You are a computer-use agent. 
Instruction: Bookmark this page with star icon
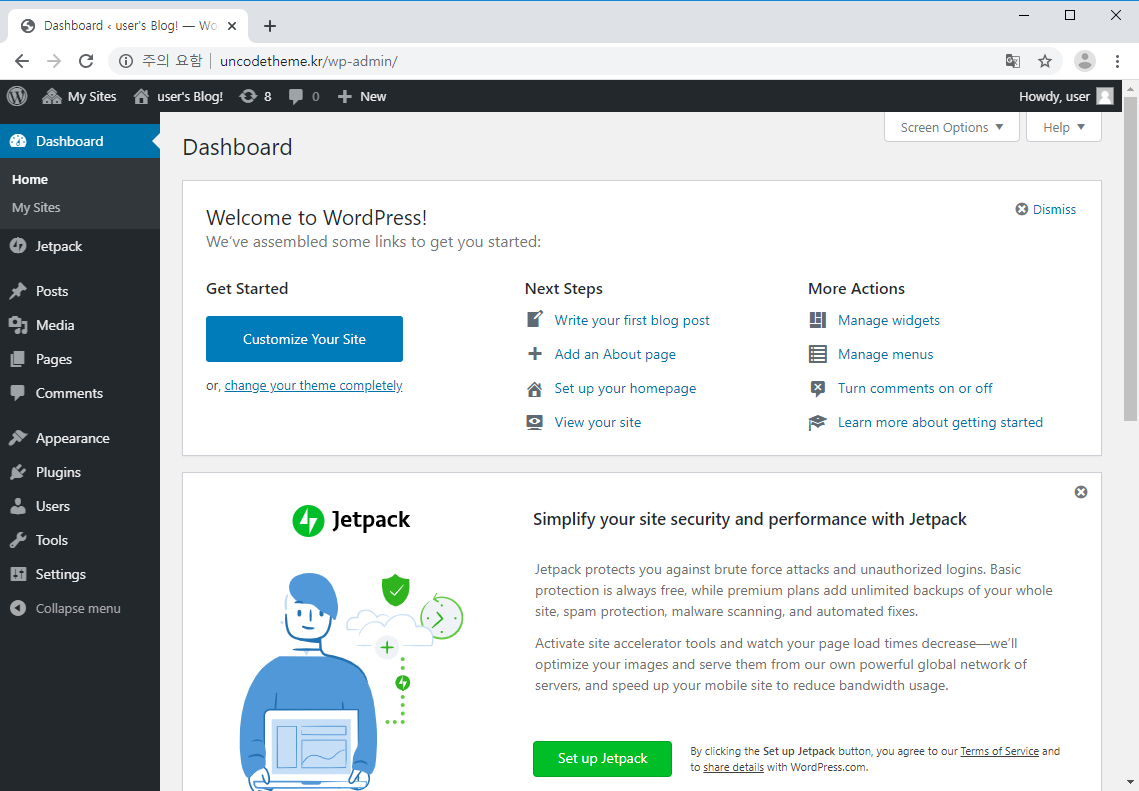(x=1045, y=61)
